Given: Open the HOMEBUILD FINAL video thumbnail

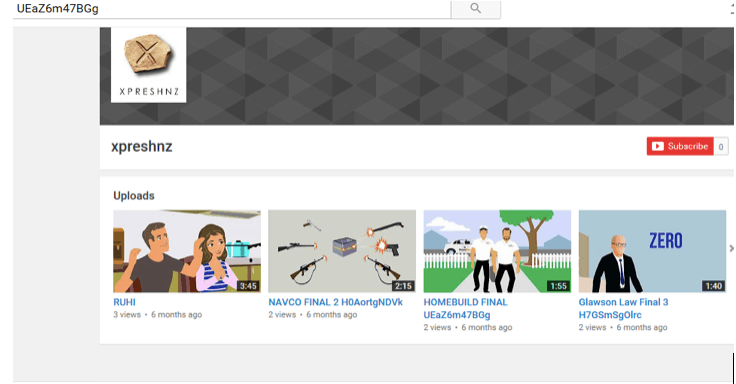Looking at the screenshot, I should (497, 251).
